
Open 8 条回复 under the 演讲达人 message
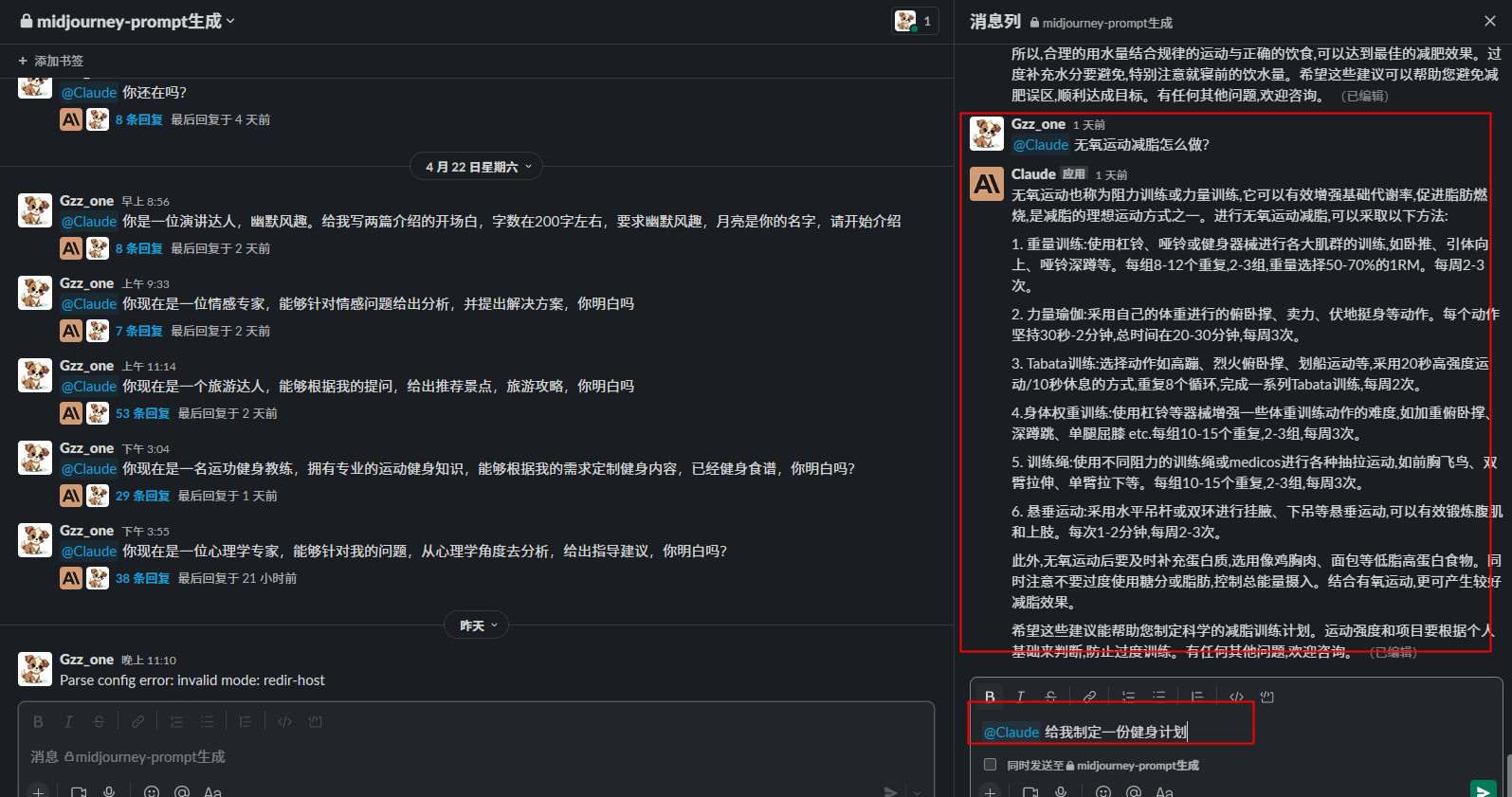click(x=139, y=248)
